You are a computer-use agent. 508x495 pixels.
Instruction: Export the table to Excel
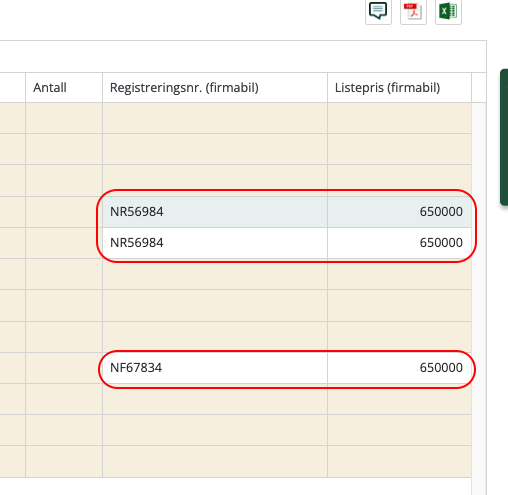point(448,12)
